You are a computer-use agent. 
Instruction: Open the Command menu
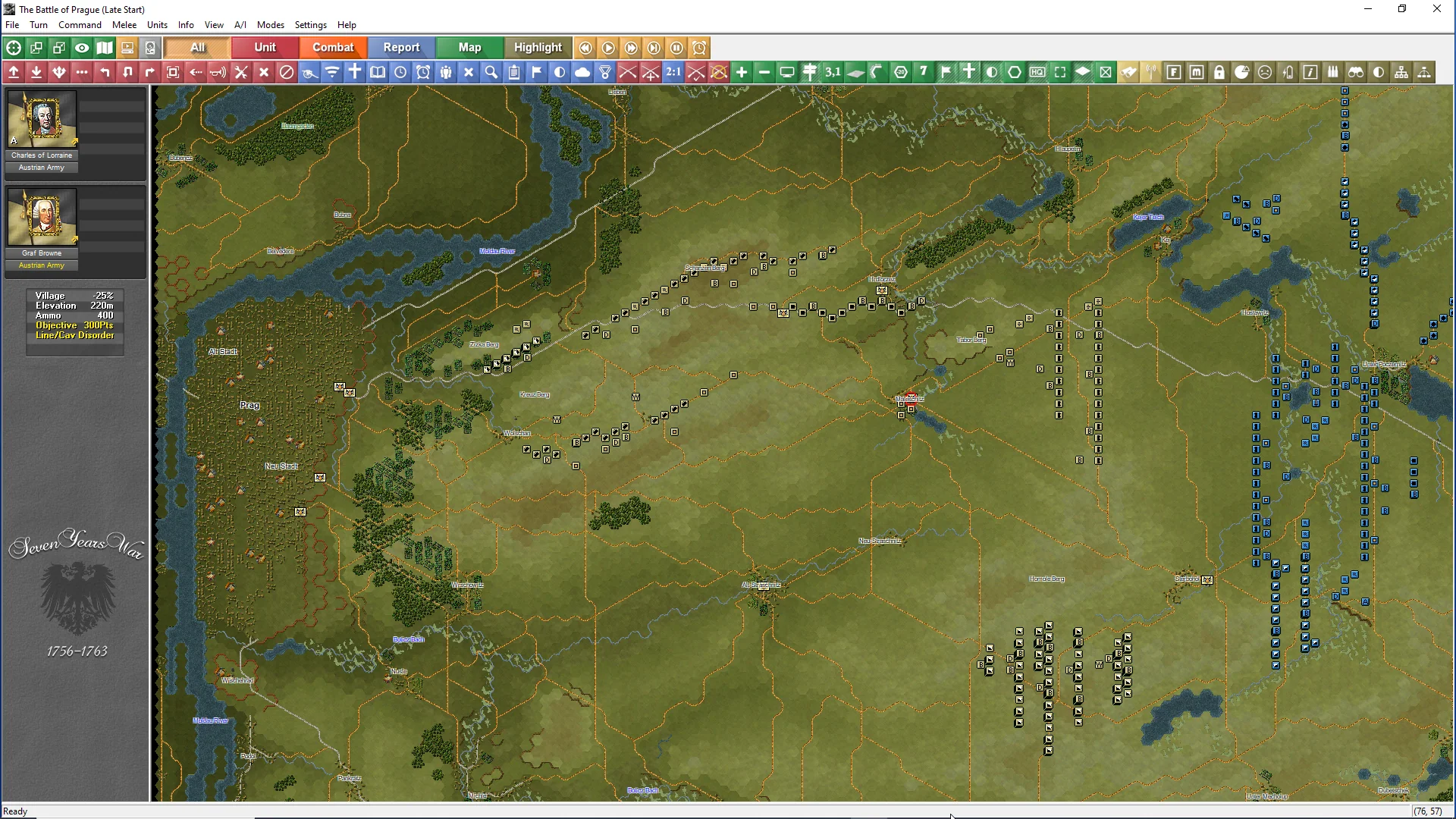[x=80, y=25]
